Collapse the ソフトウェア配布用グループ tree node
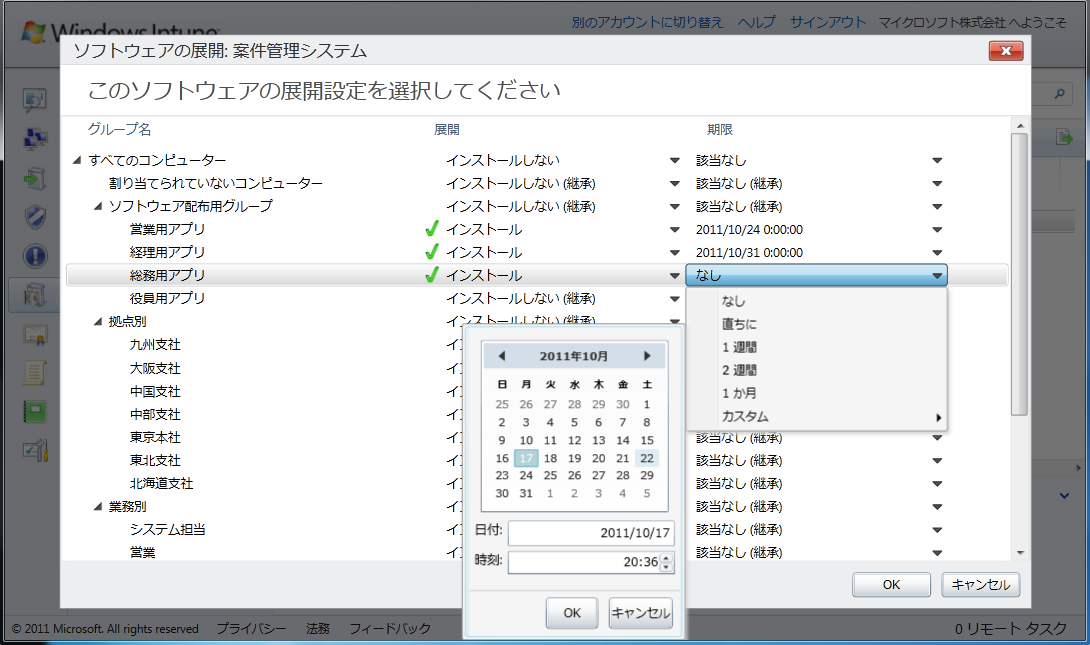This screenshot has width=1090, height=645. point(97,207)
